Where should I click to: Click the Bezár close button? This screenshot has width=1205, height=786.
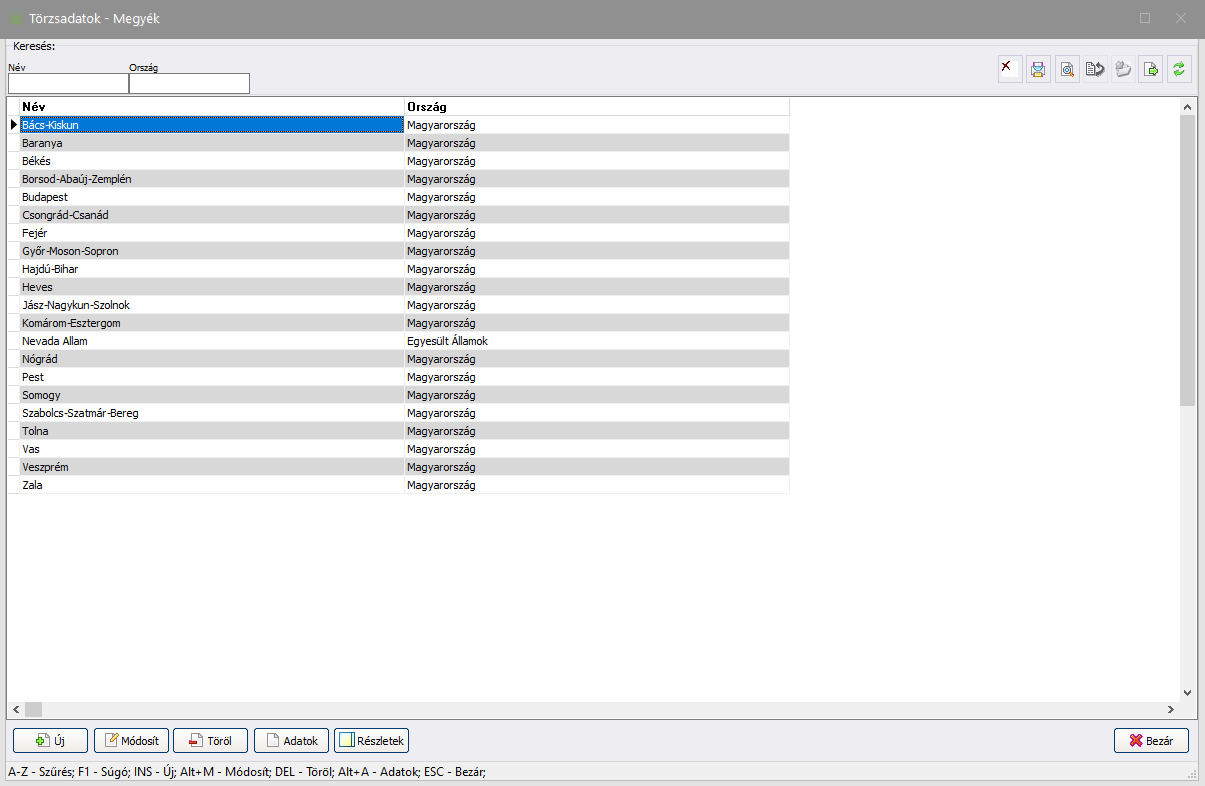click(1151, 741)
